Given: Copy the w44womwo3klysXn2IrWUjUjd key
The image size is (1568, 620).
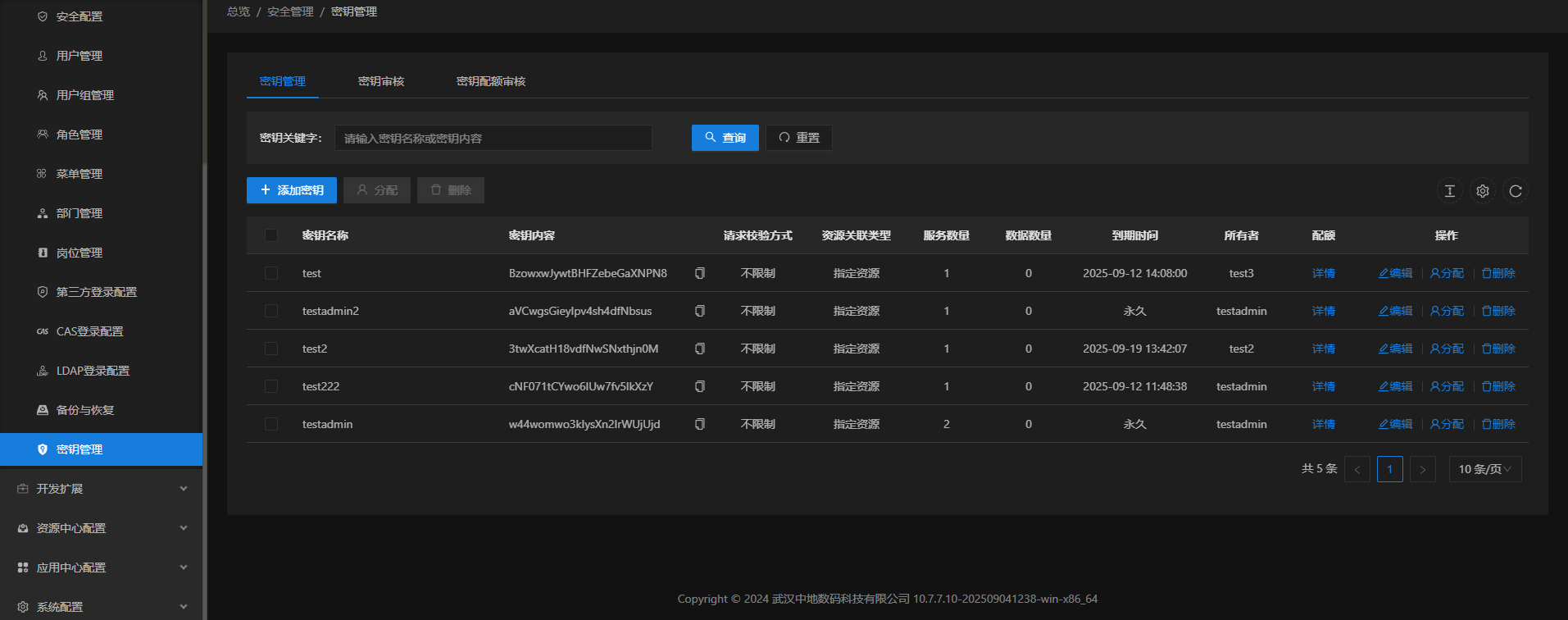Looking at the screenshot, I should [700, 424].
